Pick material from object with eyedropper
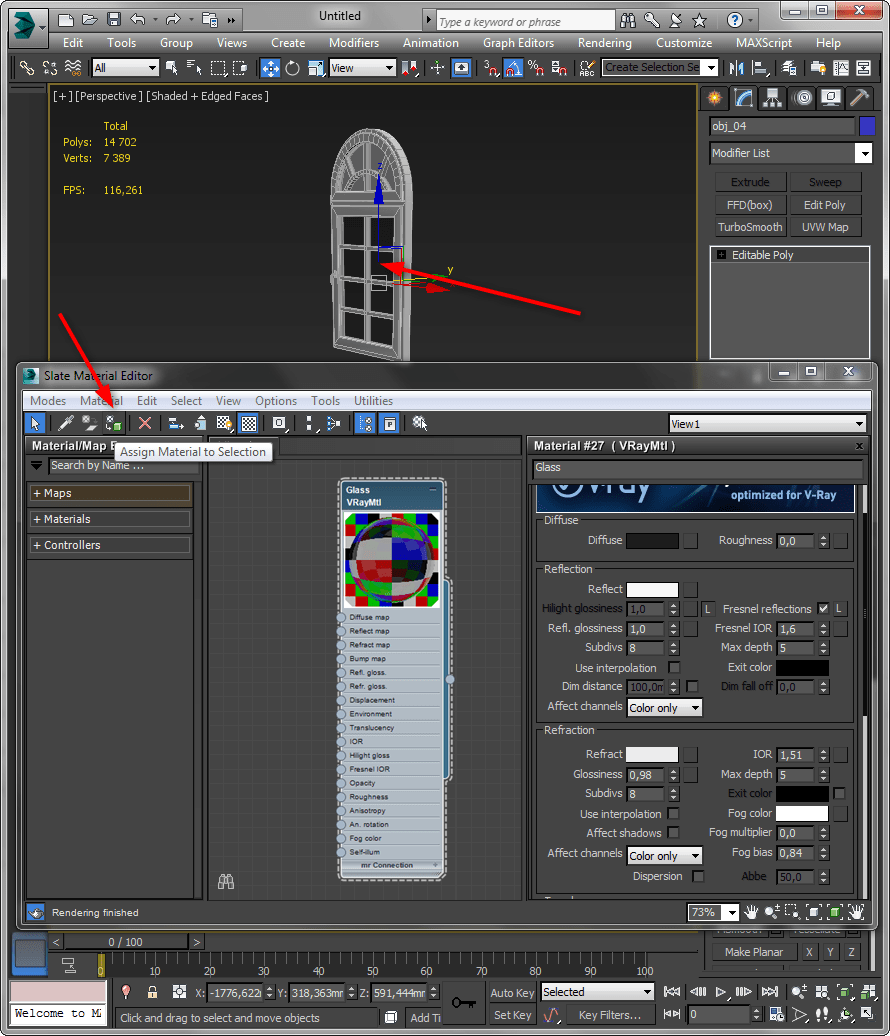This screenshot has height=1036, width=890. click(x=65, y=424)
